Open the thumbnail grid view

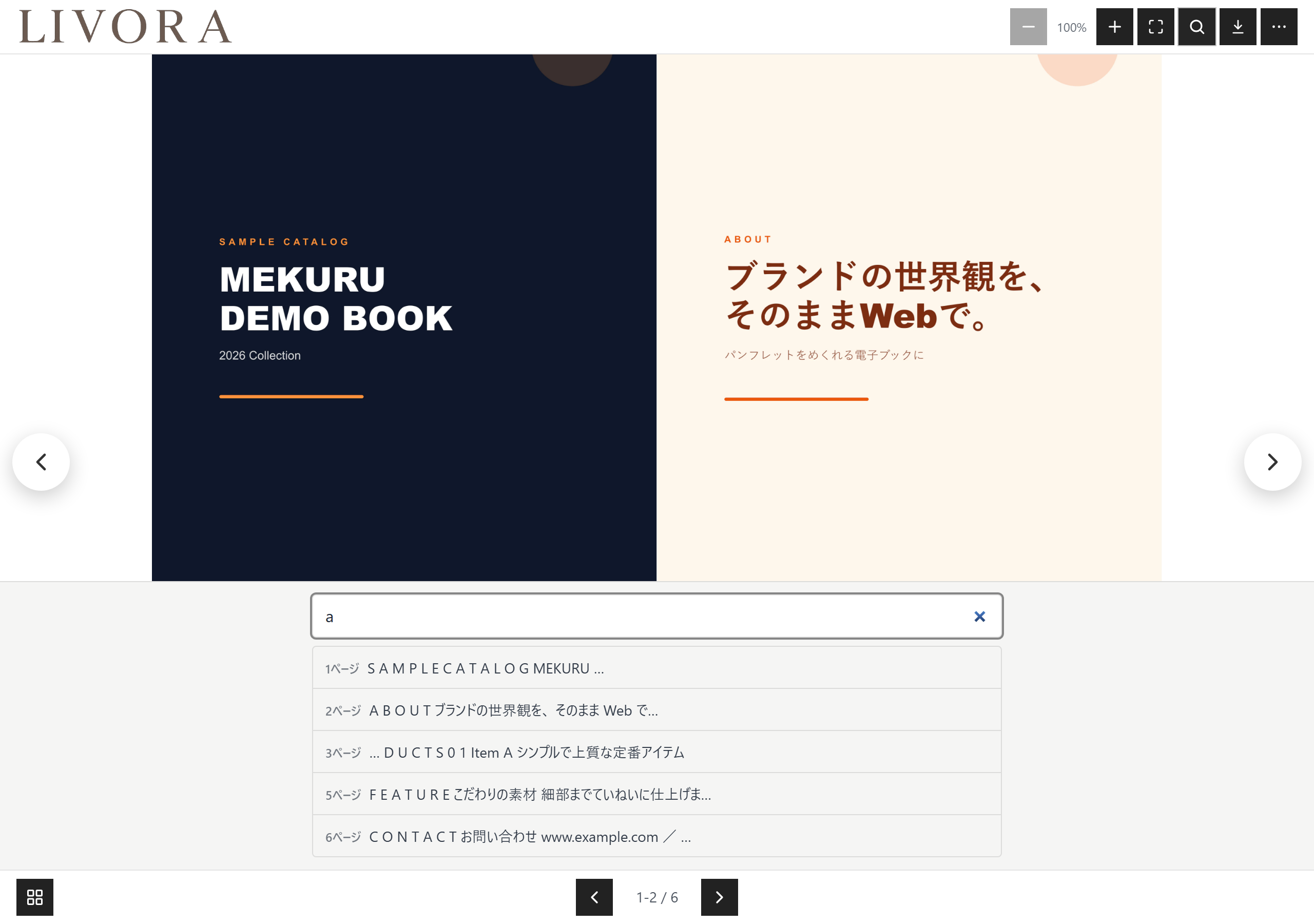pos(35,897)
